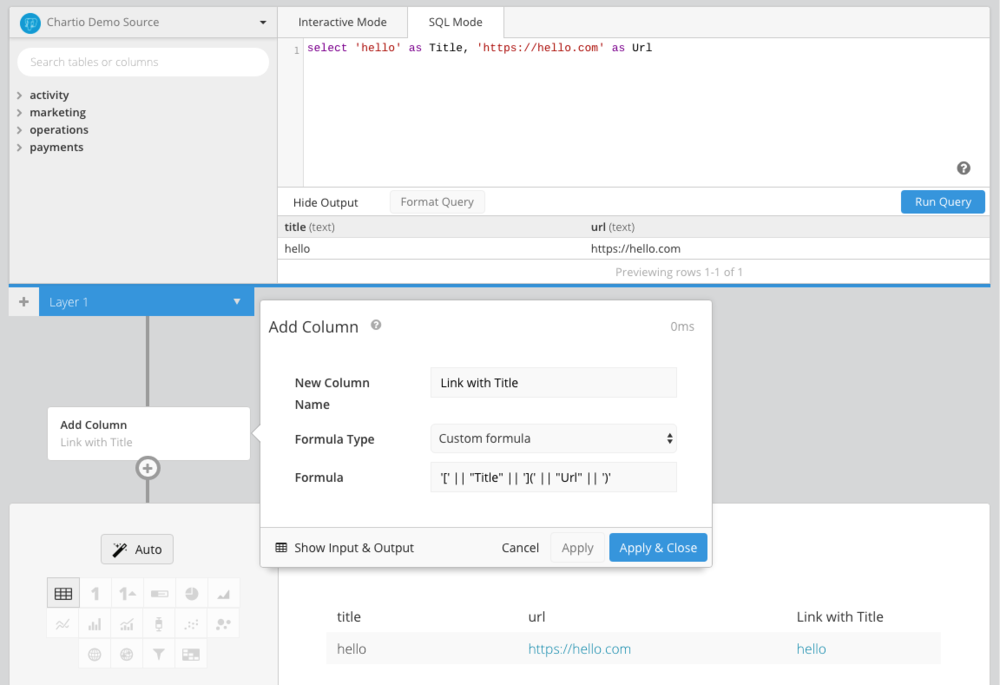Pick the Bar Line combo chart icon
The width and height of the screenshot is (1000, 685).
(x=127, y=624)
